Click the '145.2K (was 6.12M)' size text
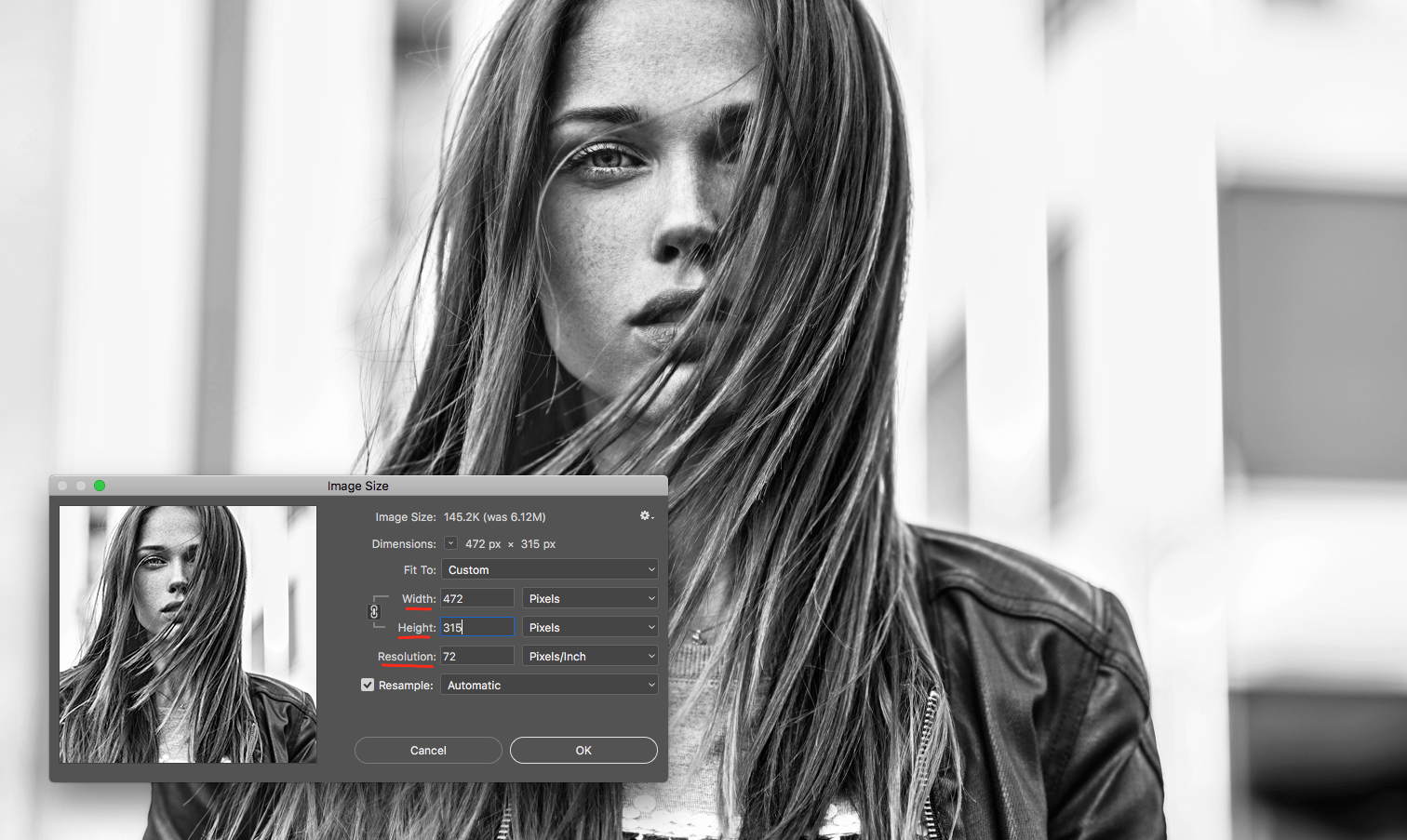This screenshot has width=1407, height=840. pyautogui.click(x=495, y=516)
